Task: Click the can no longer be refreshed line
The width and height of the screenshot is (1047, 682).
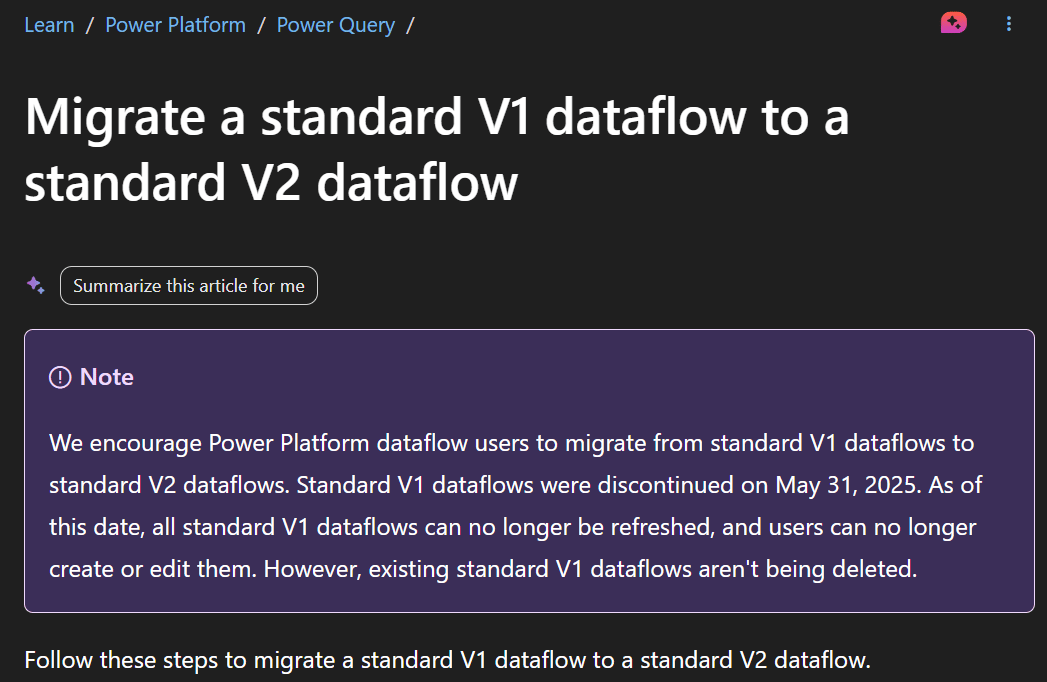Action: [x=513, y=527]
